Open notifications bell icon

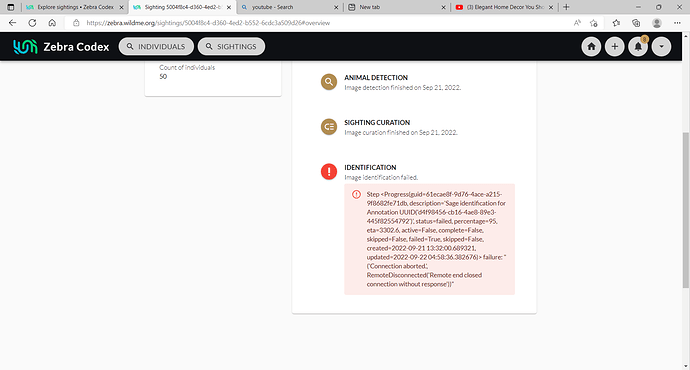pyautogui.click(x=638, y=47)
